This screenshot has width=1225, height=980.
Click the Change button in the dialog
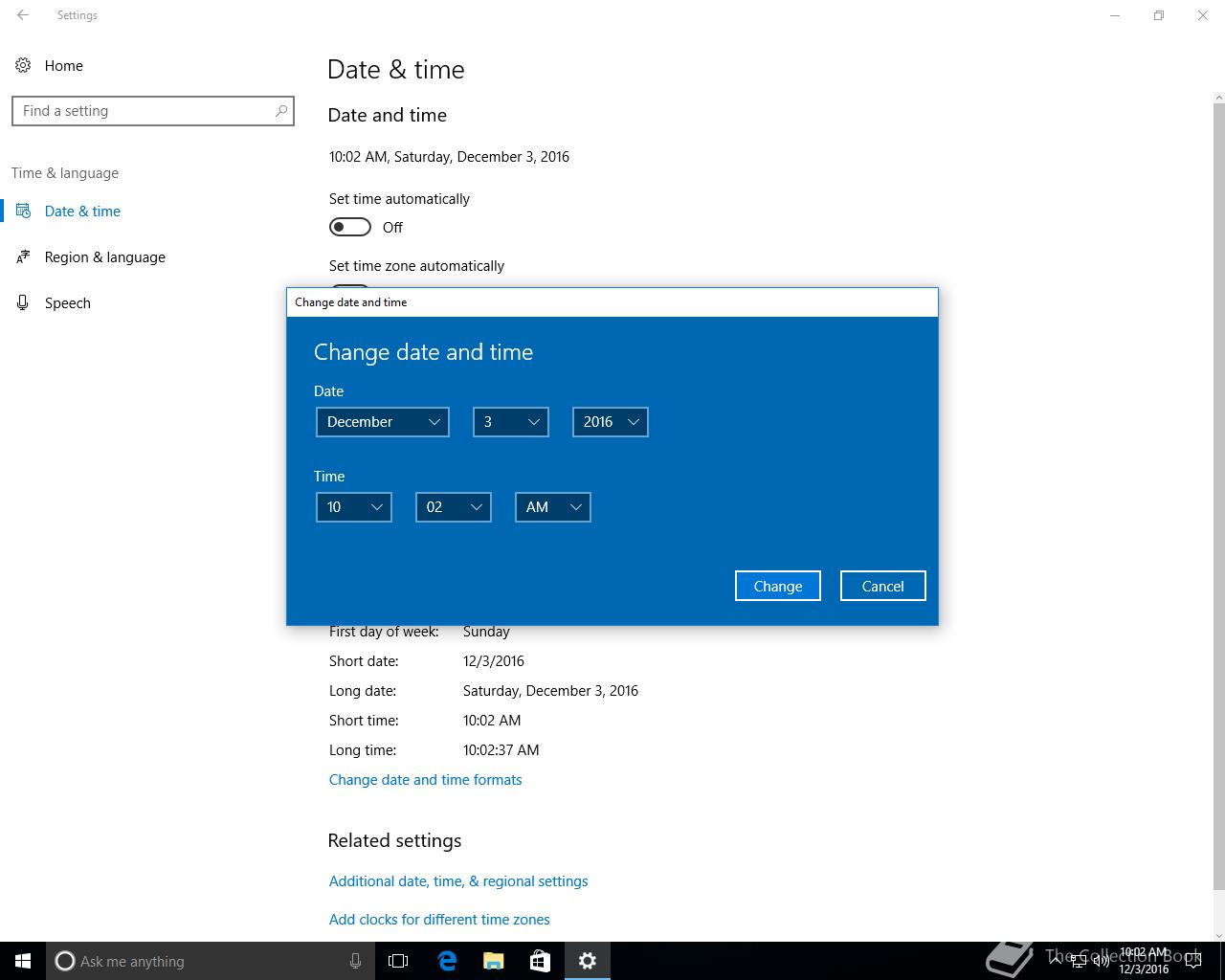coord(778,586)
